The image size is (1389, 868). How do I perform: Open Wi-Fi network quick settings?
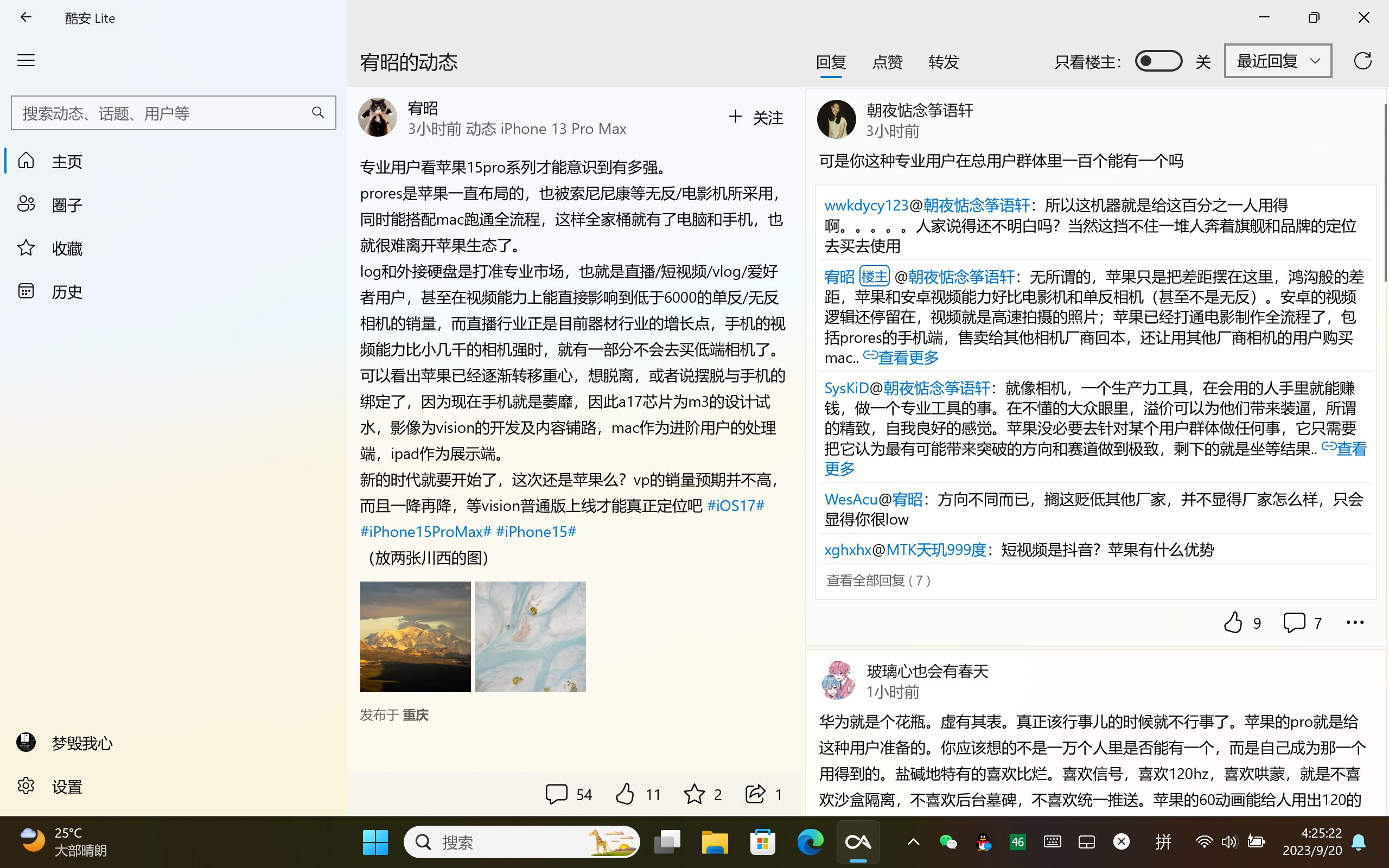tap(1203, 842)
